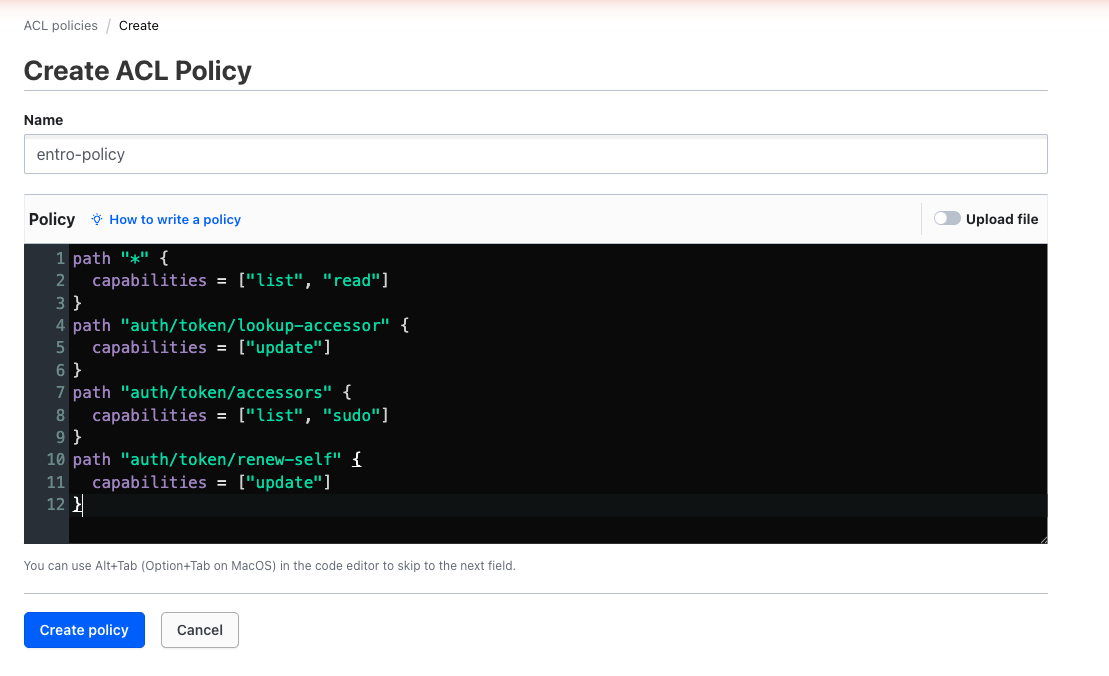Click line number 10 in gutter

[56, 460]
